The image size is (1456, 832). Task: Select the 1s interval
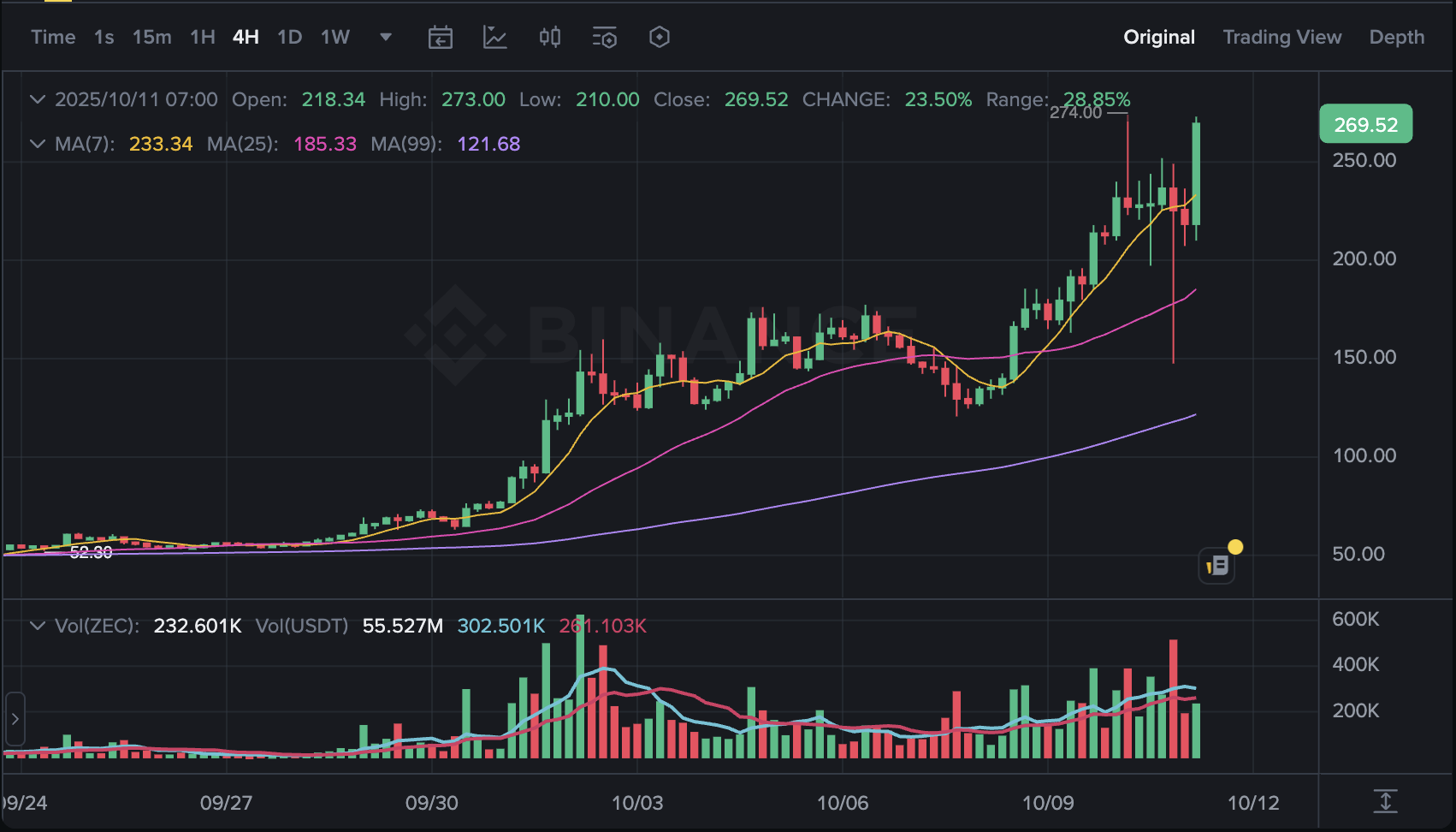(x=104, y=37)
